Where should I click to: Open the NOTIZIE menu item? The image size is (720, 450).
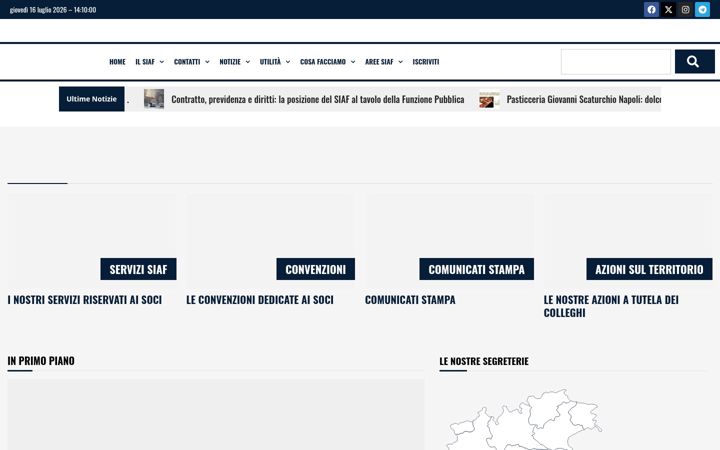(x=230, y=62)
